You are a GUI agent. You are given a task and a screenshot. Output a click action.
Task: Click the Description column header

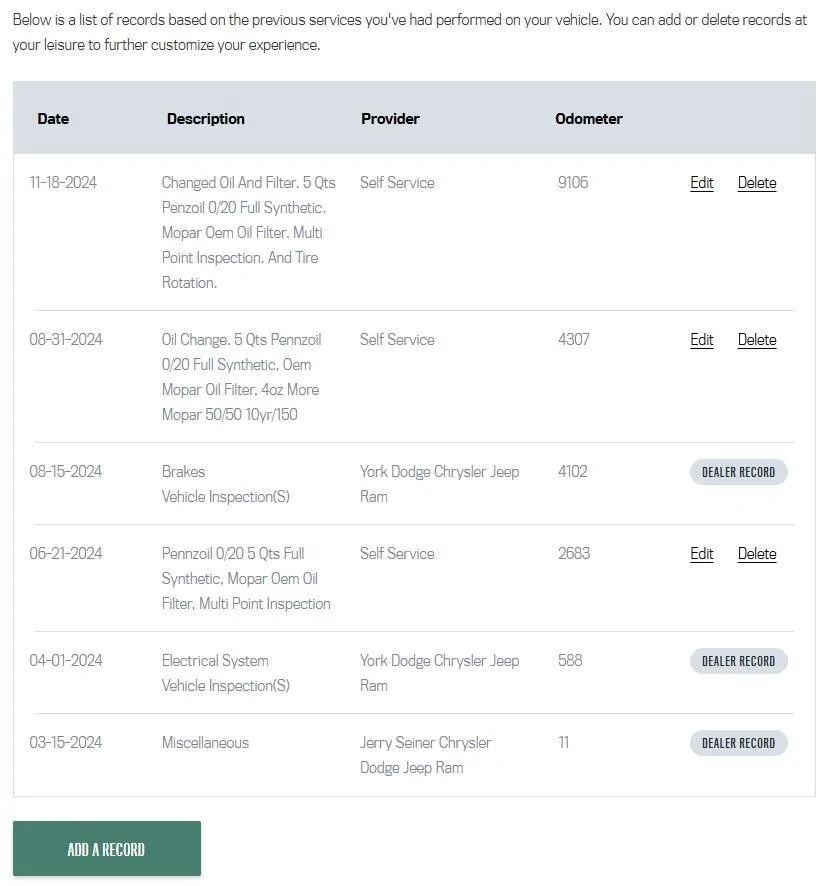point(206,119)
